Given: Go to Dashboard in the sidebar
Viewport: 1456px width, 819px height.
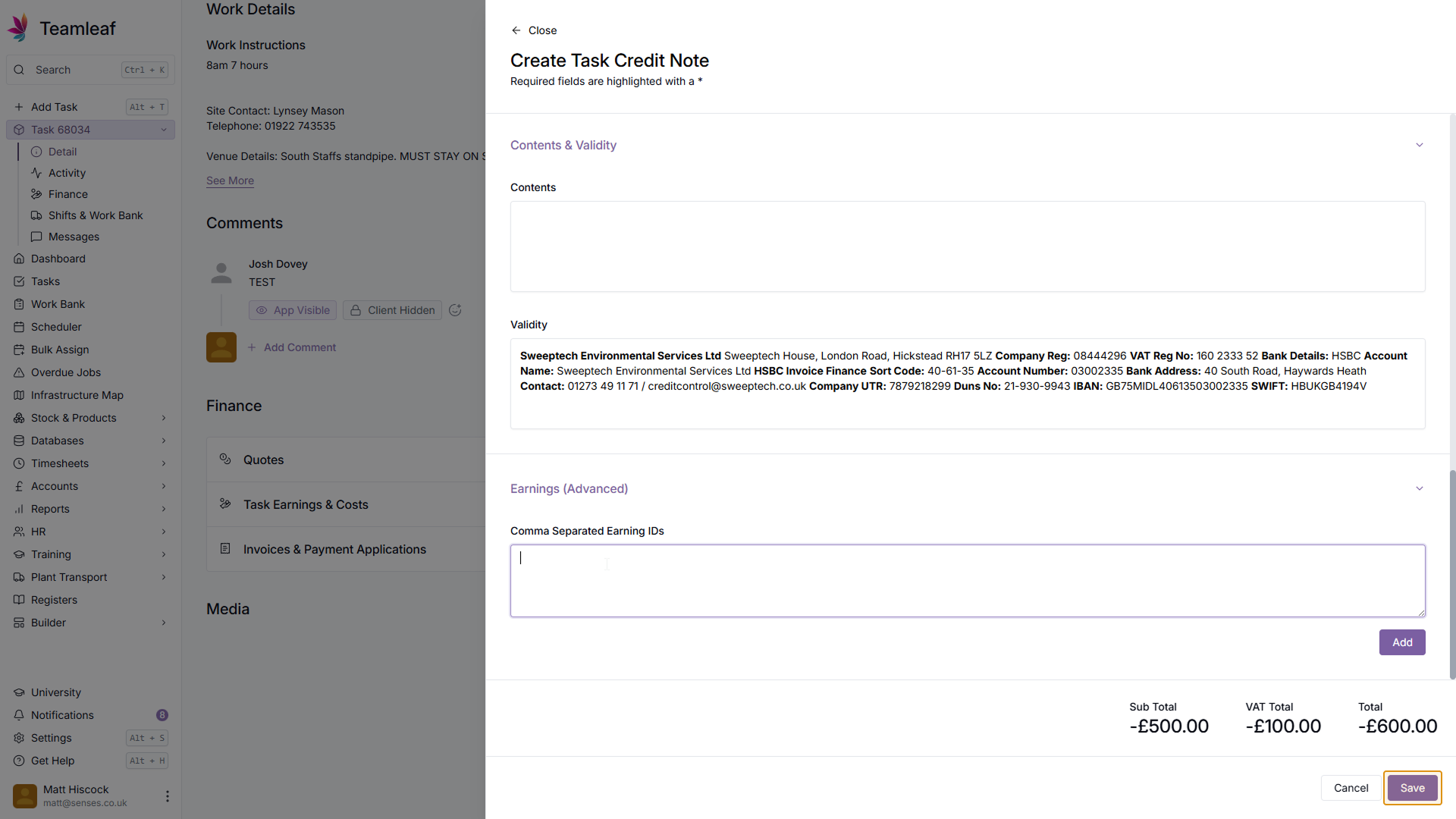Looking at the screenshot, I should coord(58,259).
